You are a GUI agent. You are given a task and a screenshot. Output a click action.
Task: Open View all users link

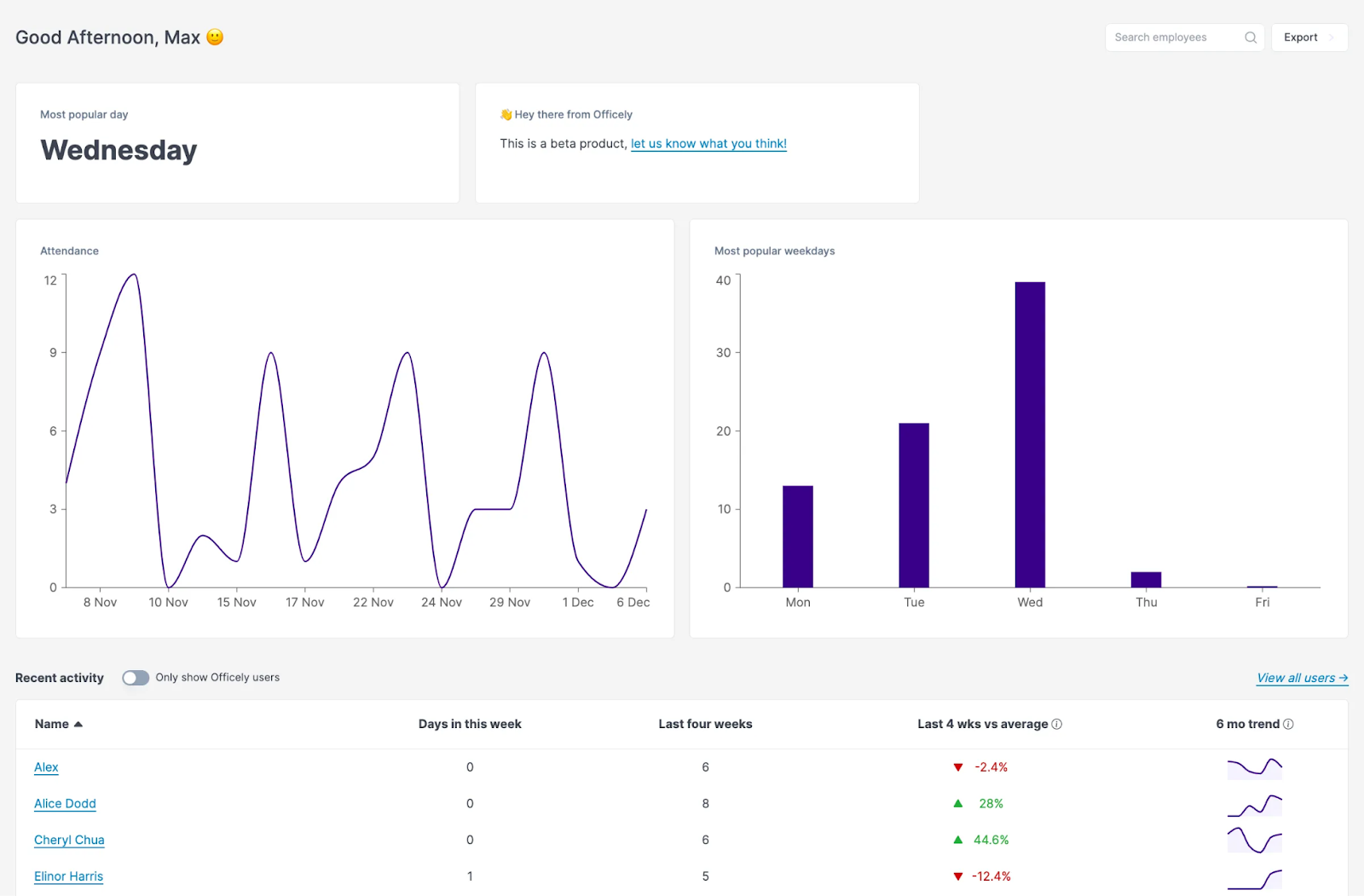1302,678
